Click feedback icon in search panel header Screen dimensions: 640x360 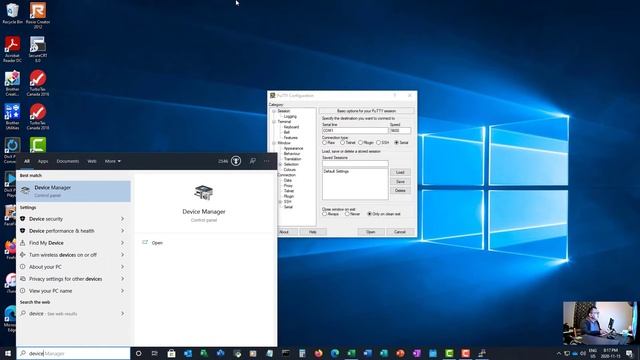[x=253, y=161]
